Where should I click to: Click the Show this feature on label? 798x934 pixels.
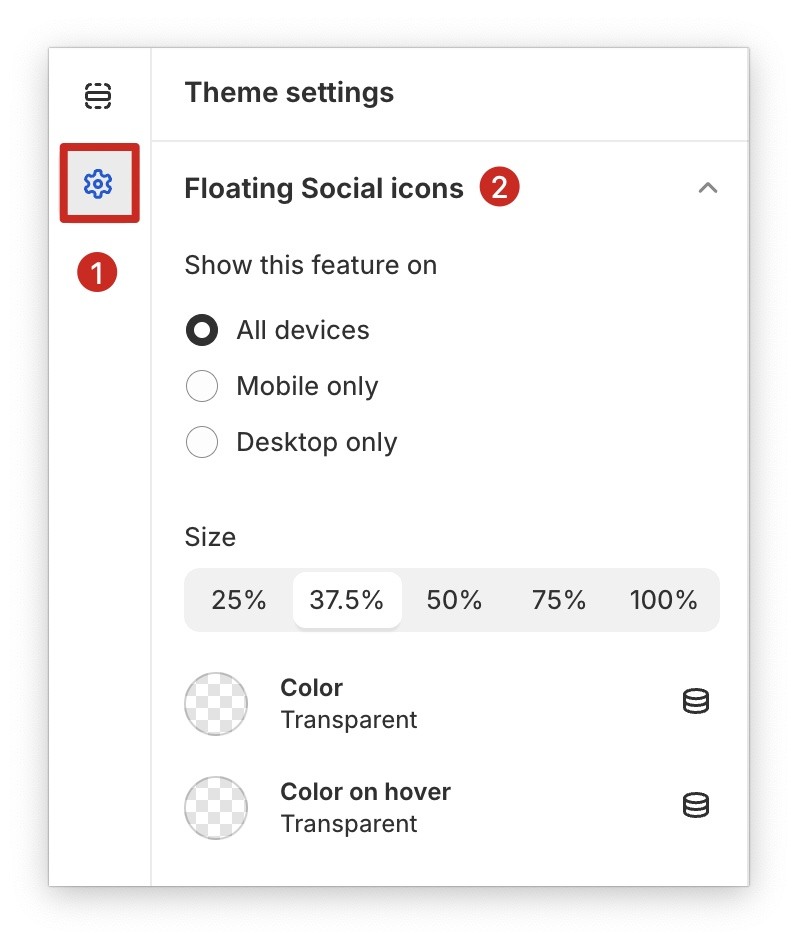311,266
